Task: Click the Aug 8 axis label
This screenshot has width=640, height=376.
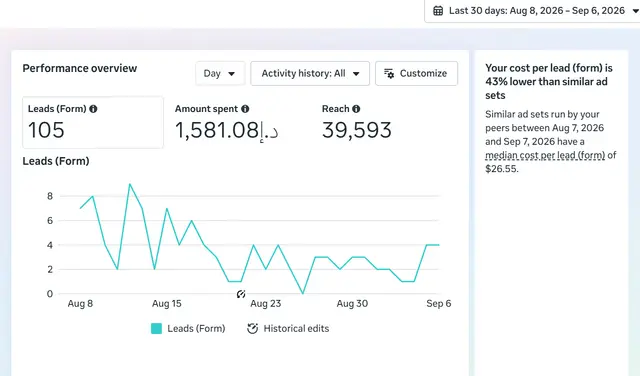Action: (80, 304)
